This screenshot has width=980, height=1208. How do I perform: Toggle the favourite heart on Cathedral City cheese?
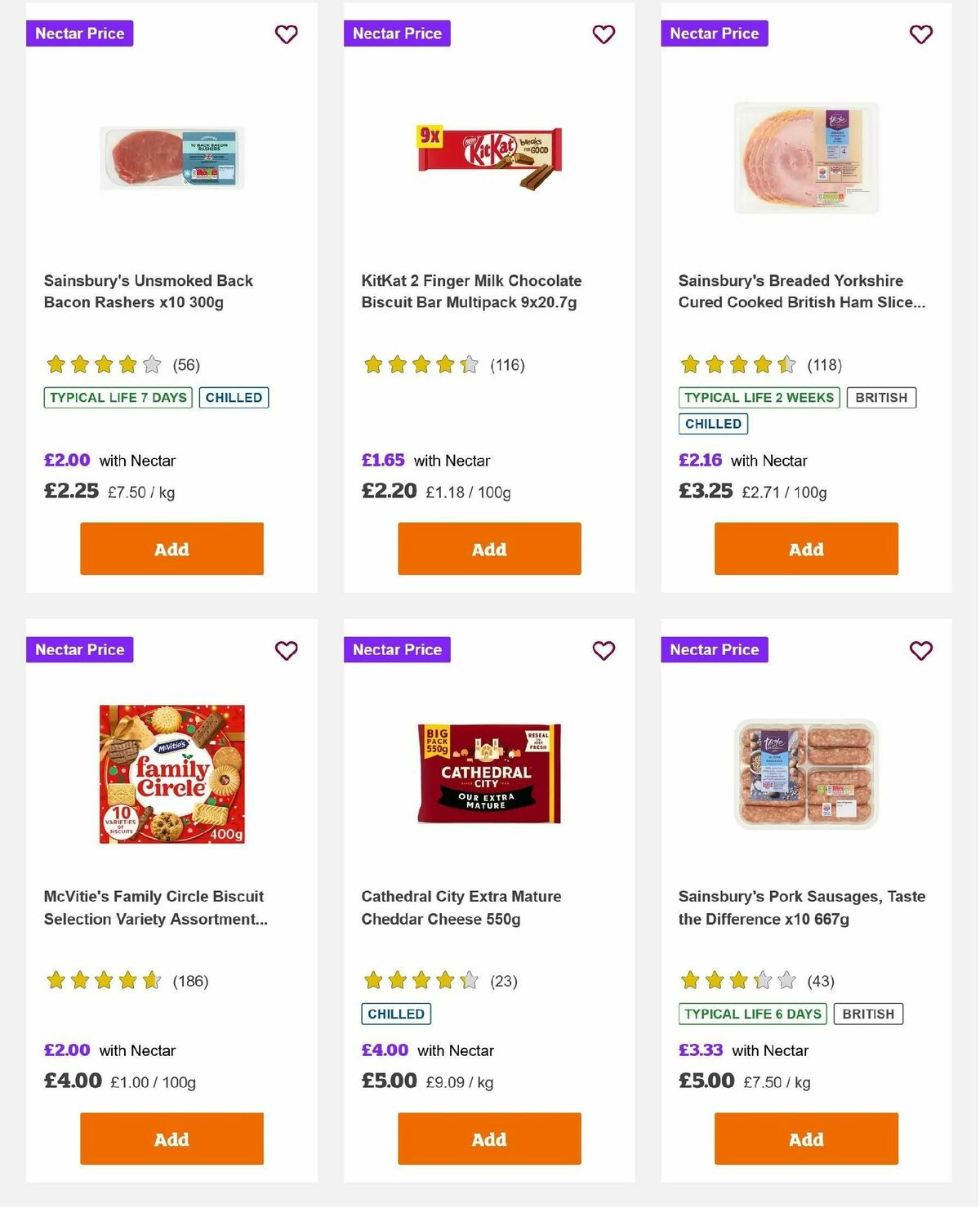(604, 651)
